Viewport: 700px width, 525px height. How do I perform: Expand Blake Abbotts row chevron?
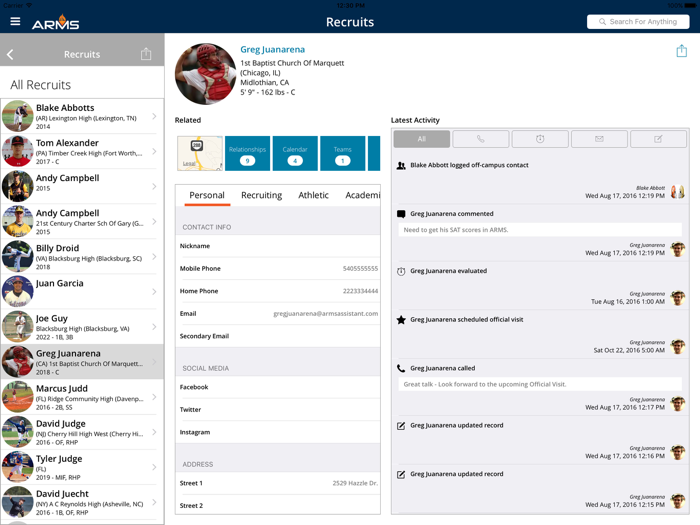coord(154,116)
